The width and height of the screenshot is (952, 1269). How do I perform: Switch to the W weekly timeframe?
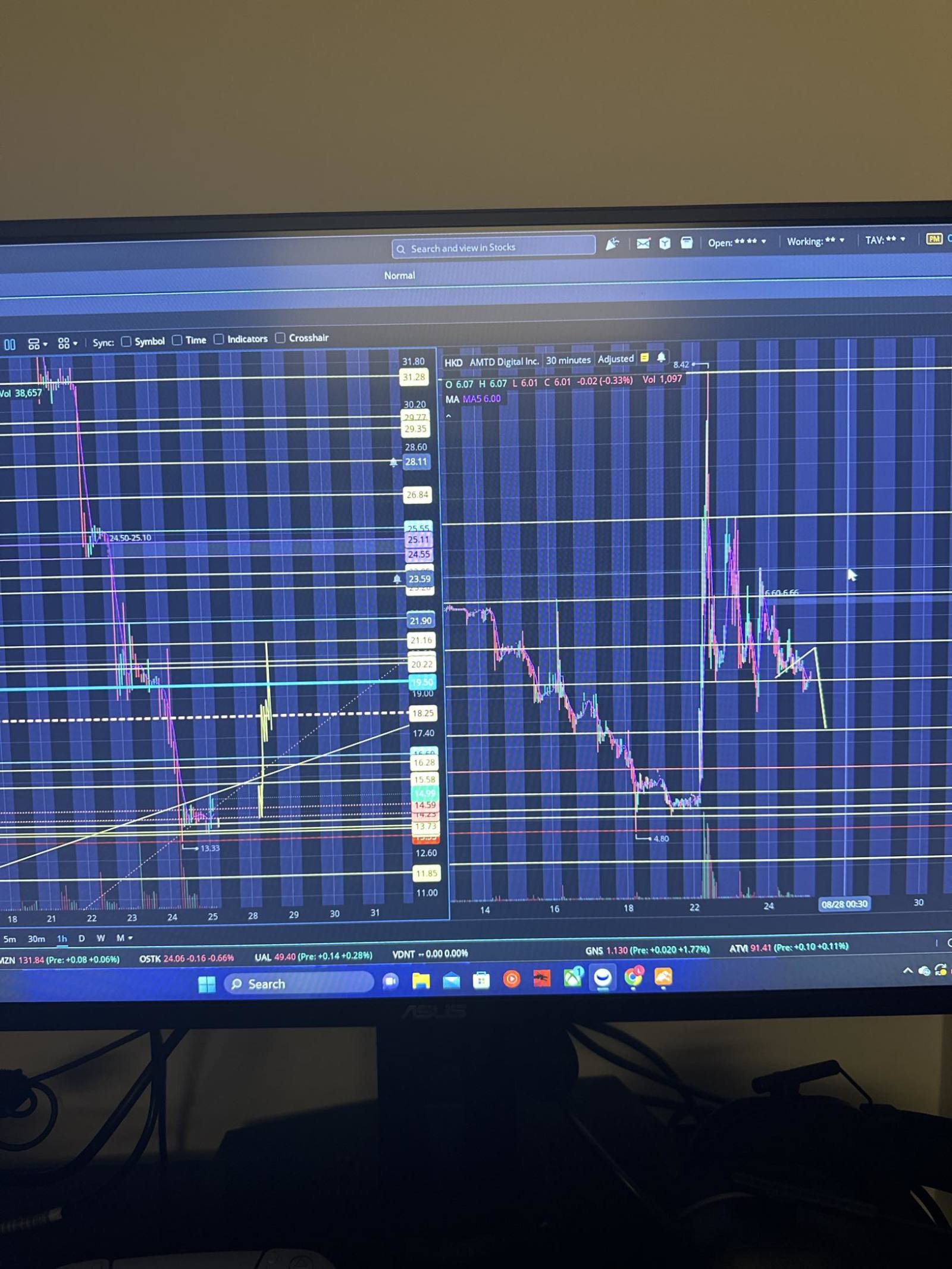[101, 938]
